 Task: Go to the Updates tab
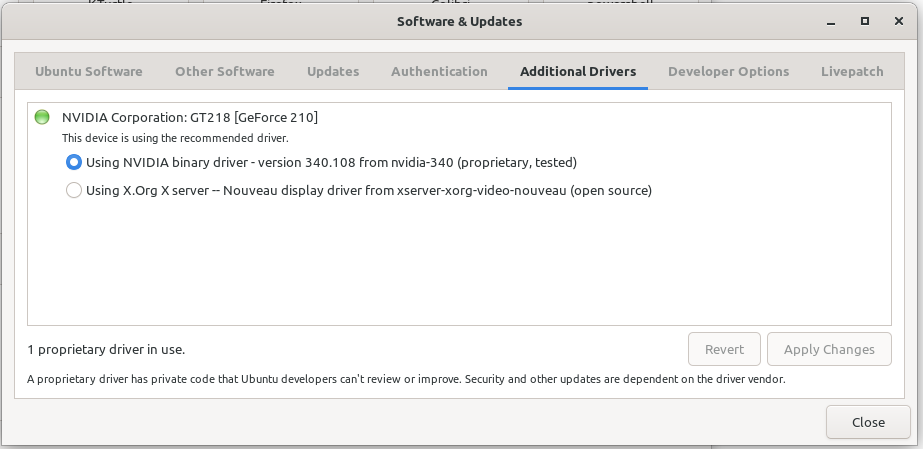333,71
